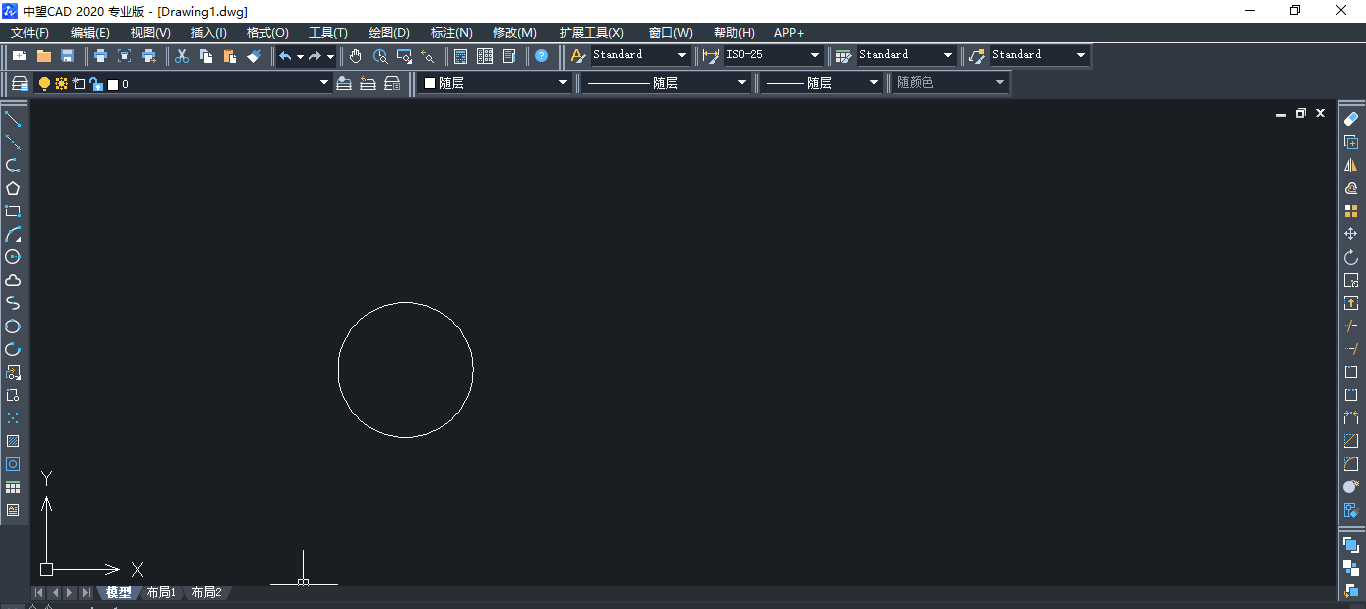Click the Pan hand tool

356,56
